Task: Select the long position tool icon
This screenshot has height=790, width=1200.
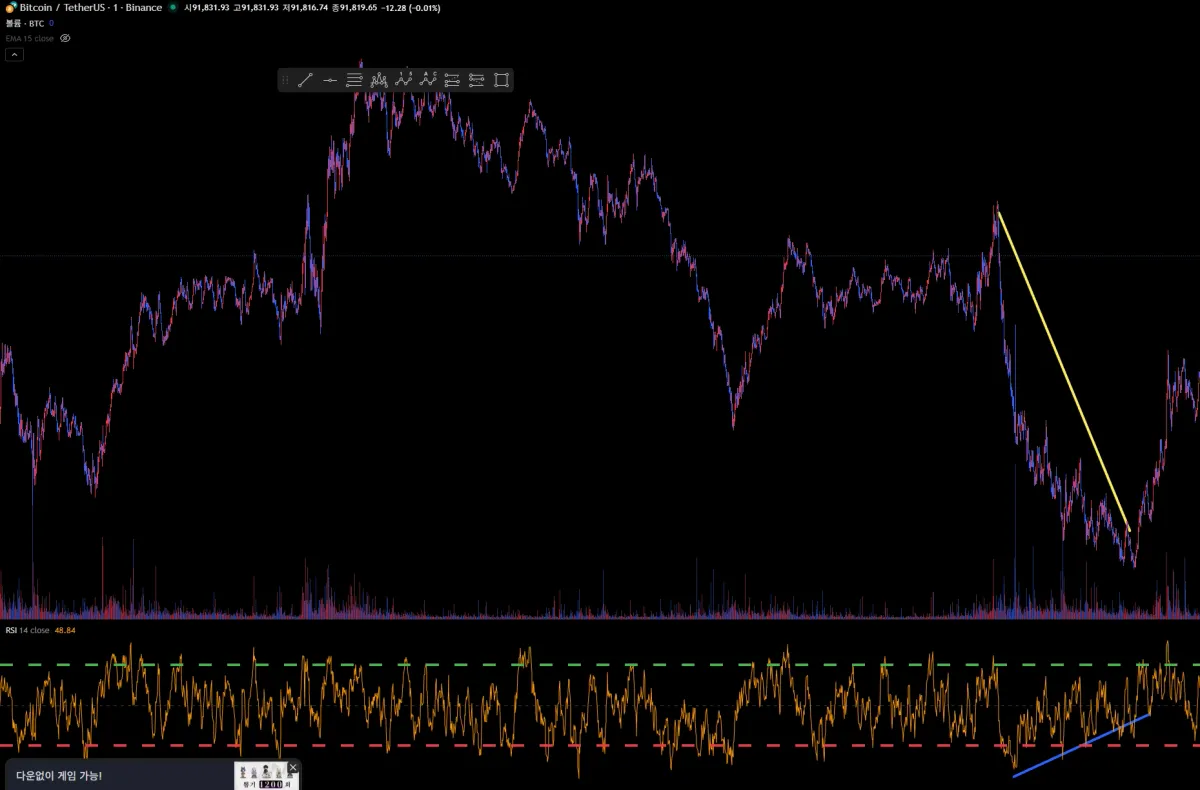Action: pos(452,80)
